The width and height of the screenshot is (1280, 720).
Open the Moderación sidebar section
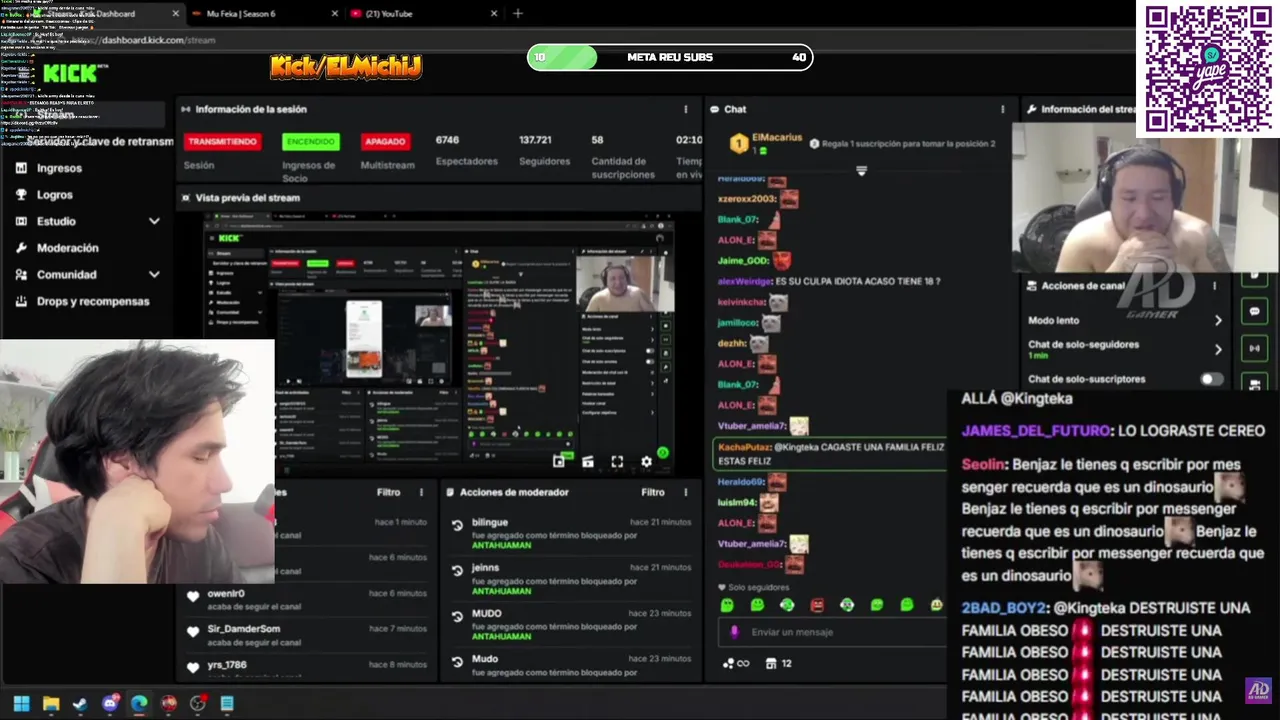[67, 248]
